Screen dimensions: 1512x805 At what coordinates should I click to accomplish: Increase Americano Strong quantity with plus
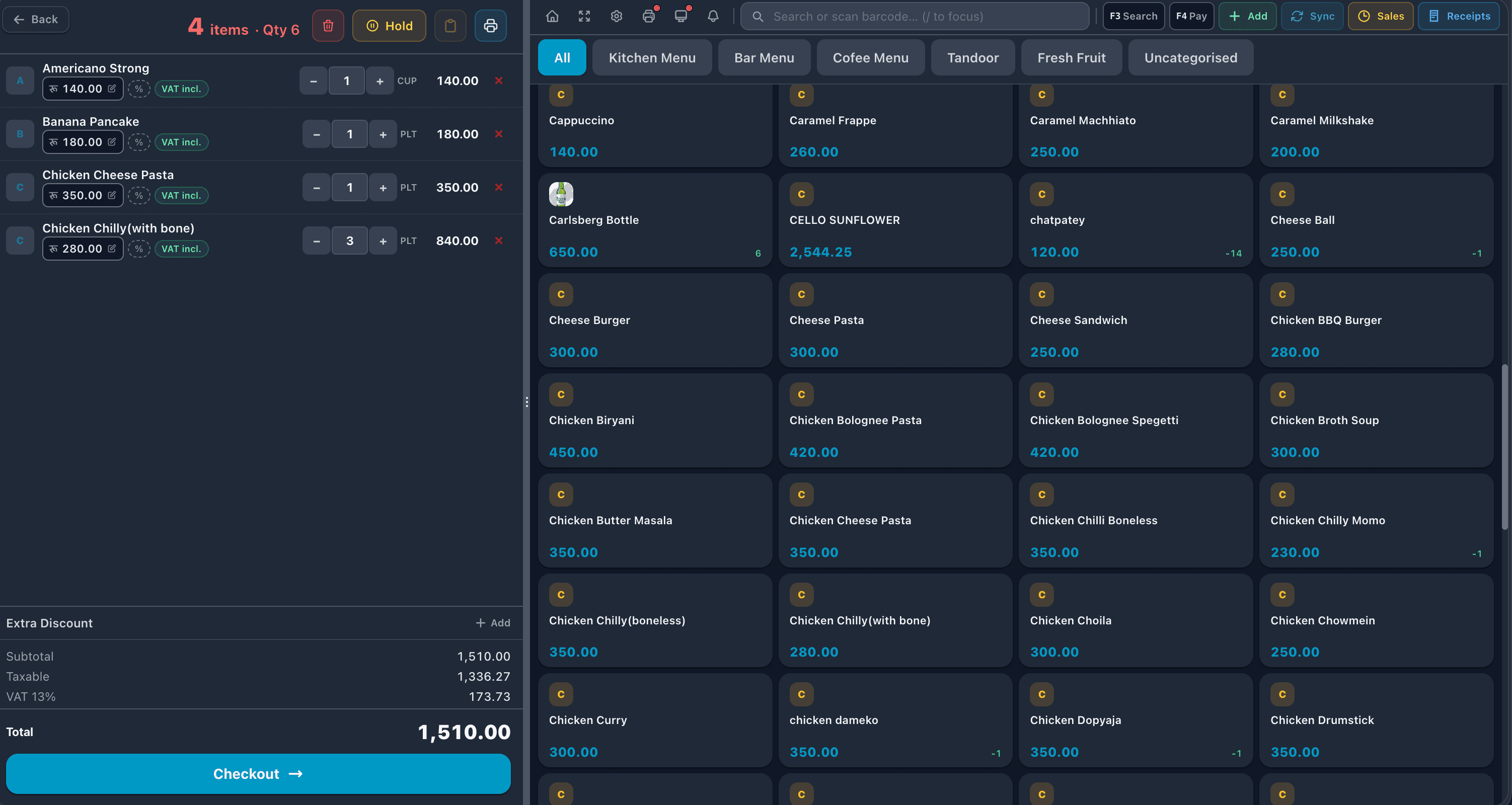pos(380,81)
